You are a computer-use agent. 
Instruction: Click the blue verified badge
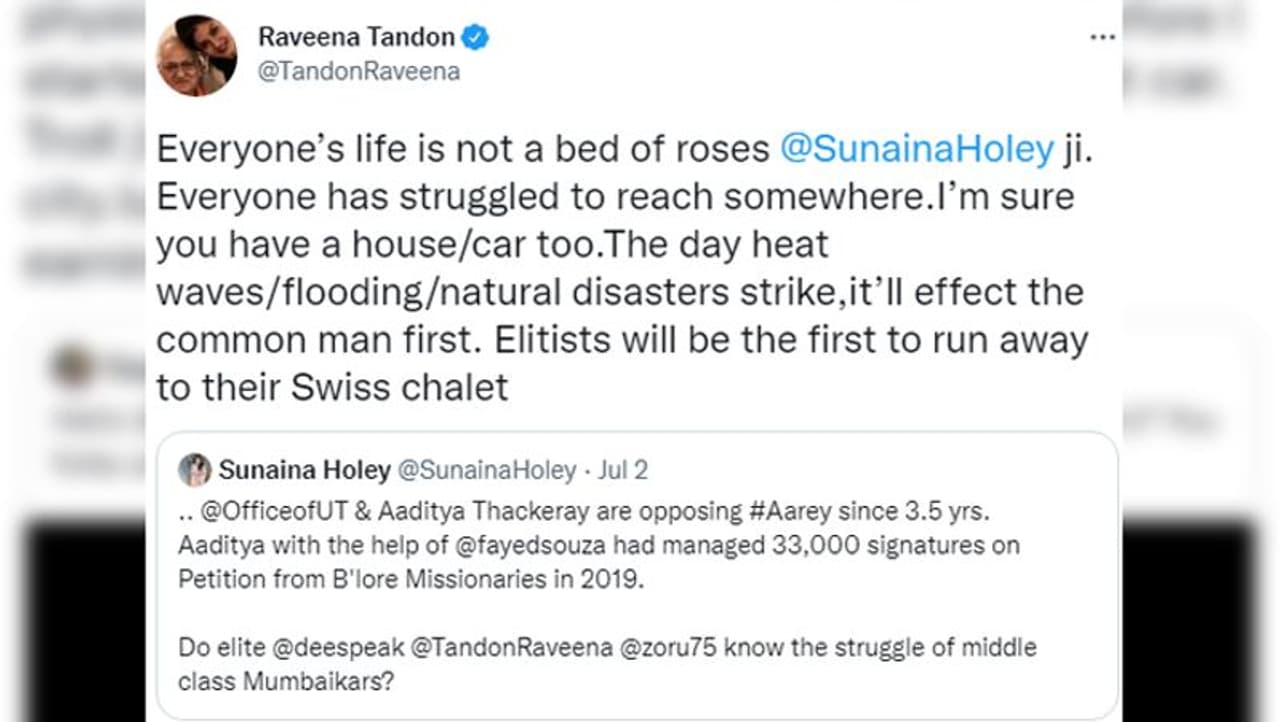[x=476, y=38]
